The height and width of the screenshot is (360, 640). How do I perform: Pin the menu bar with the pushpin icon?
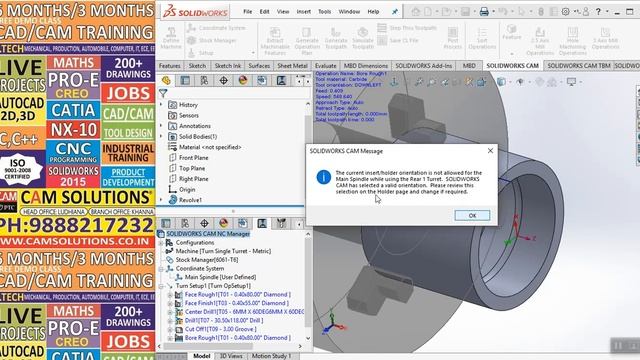(395, 12)
